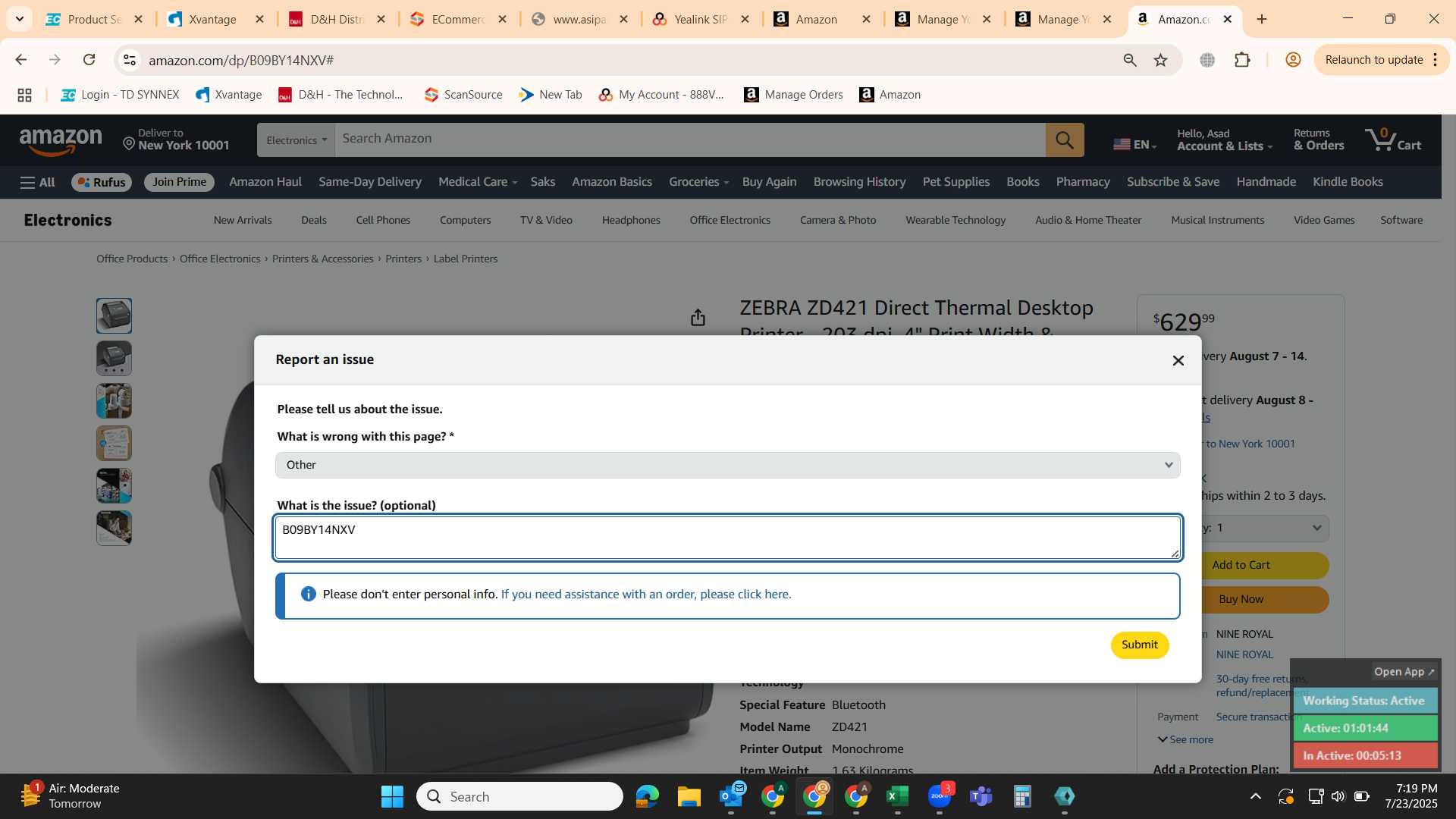Expand See more purchase details
This screenshot has height=819, width=1456.
[1185, 740]
